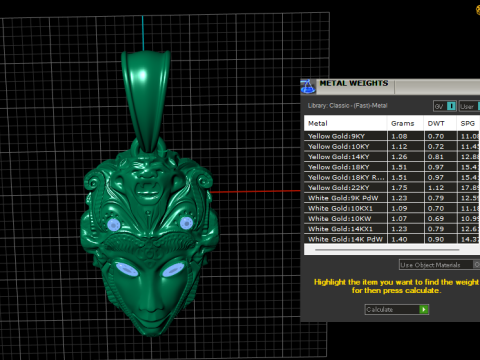Screen dimensions: 480x360
Task: Click the yellow highlight instruction text
Action: (397, 286)
